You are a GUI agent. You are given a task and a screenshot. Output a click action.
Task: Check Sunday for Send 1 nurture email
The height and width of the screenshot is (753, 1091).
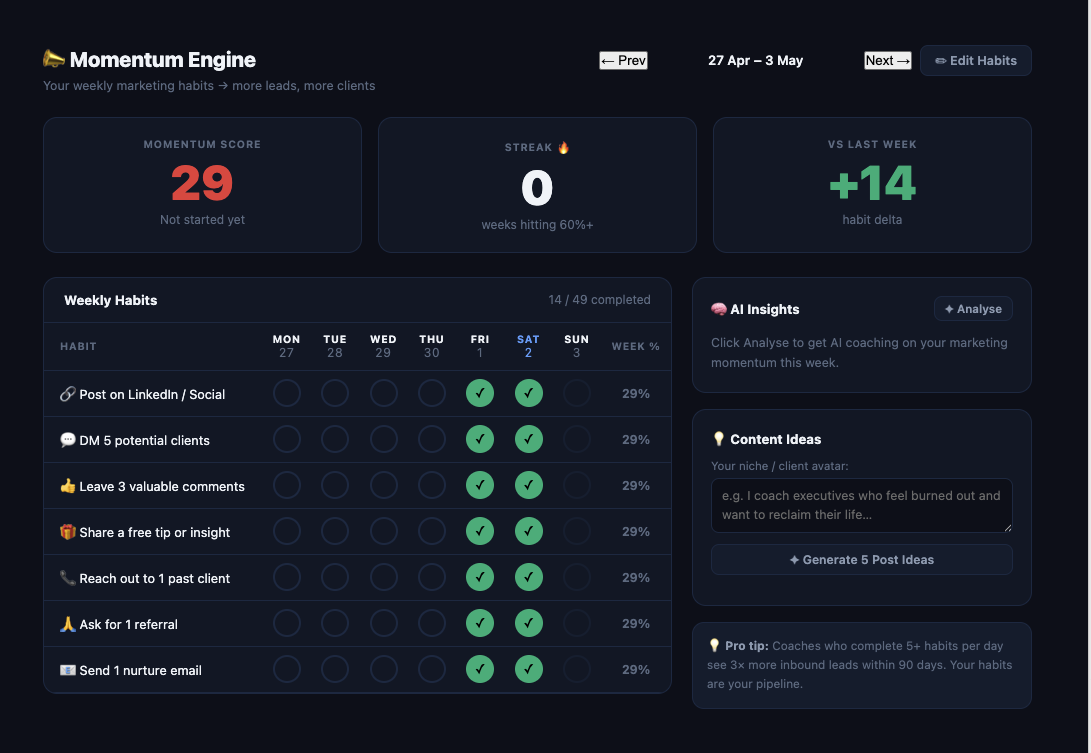click(577, 669)
